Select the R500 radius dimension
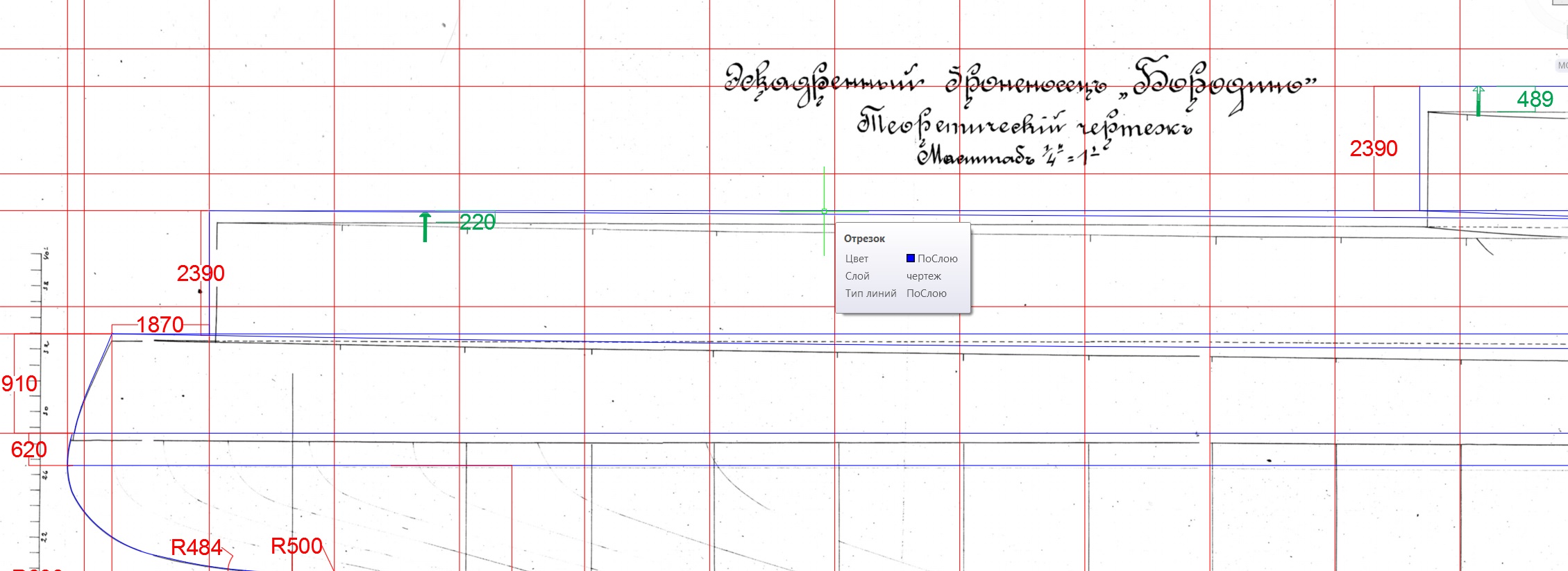This screenshot has height=571, width=1568. (296, 546)
